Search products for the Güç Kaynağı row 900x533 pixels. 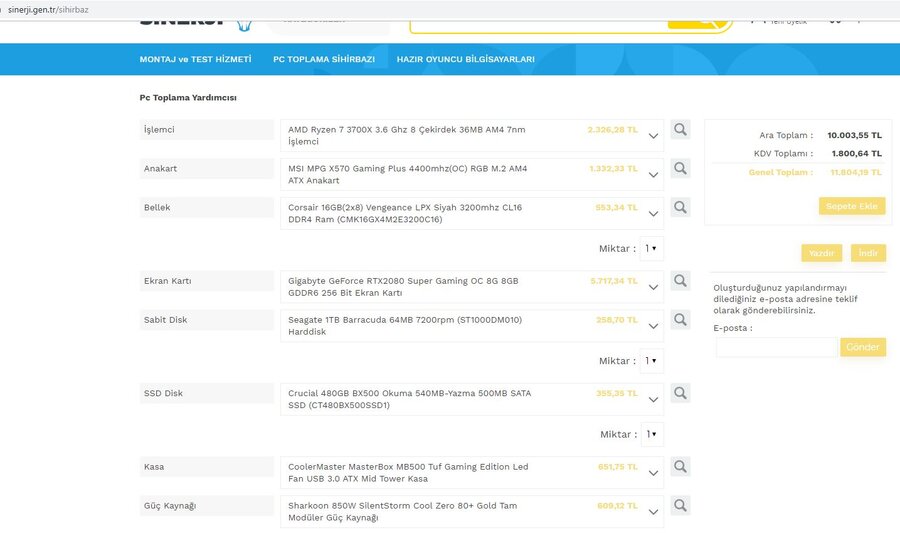tap(680, 506)
